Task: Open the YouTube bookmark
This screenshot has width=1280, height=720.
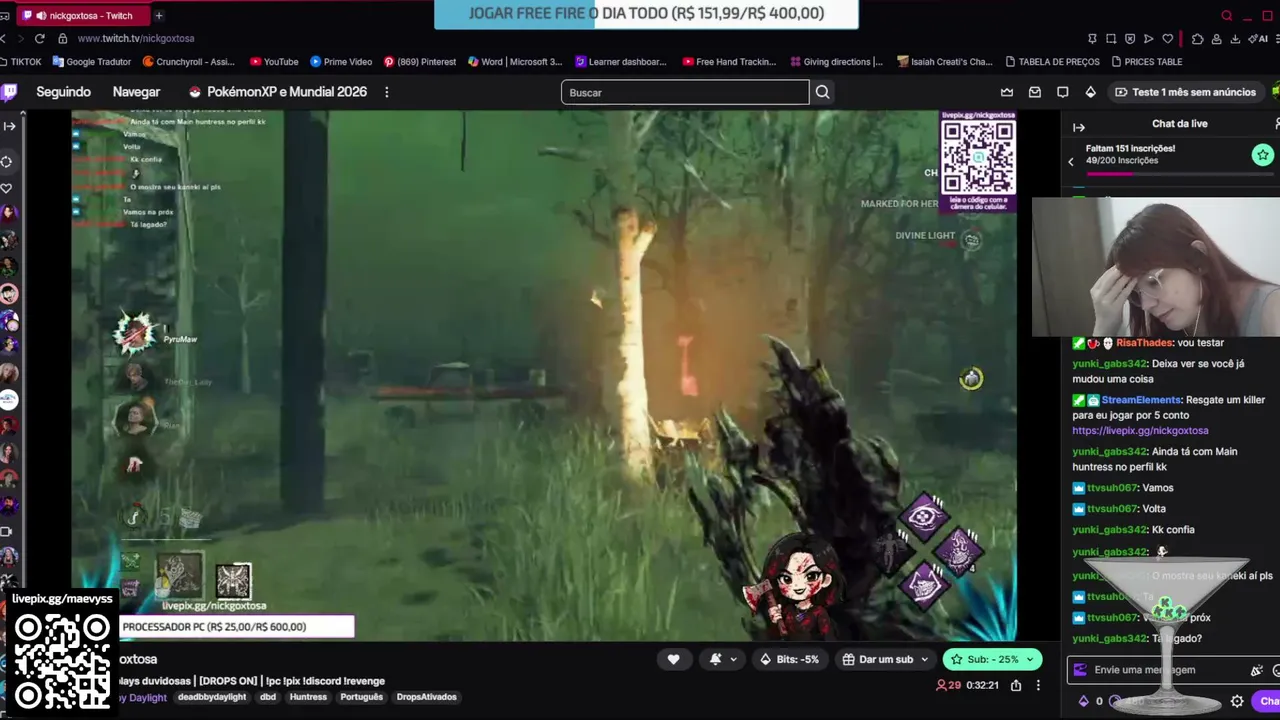Action: click(x=274, y=61)
